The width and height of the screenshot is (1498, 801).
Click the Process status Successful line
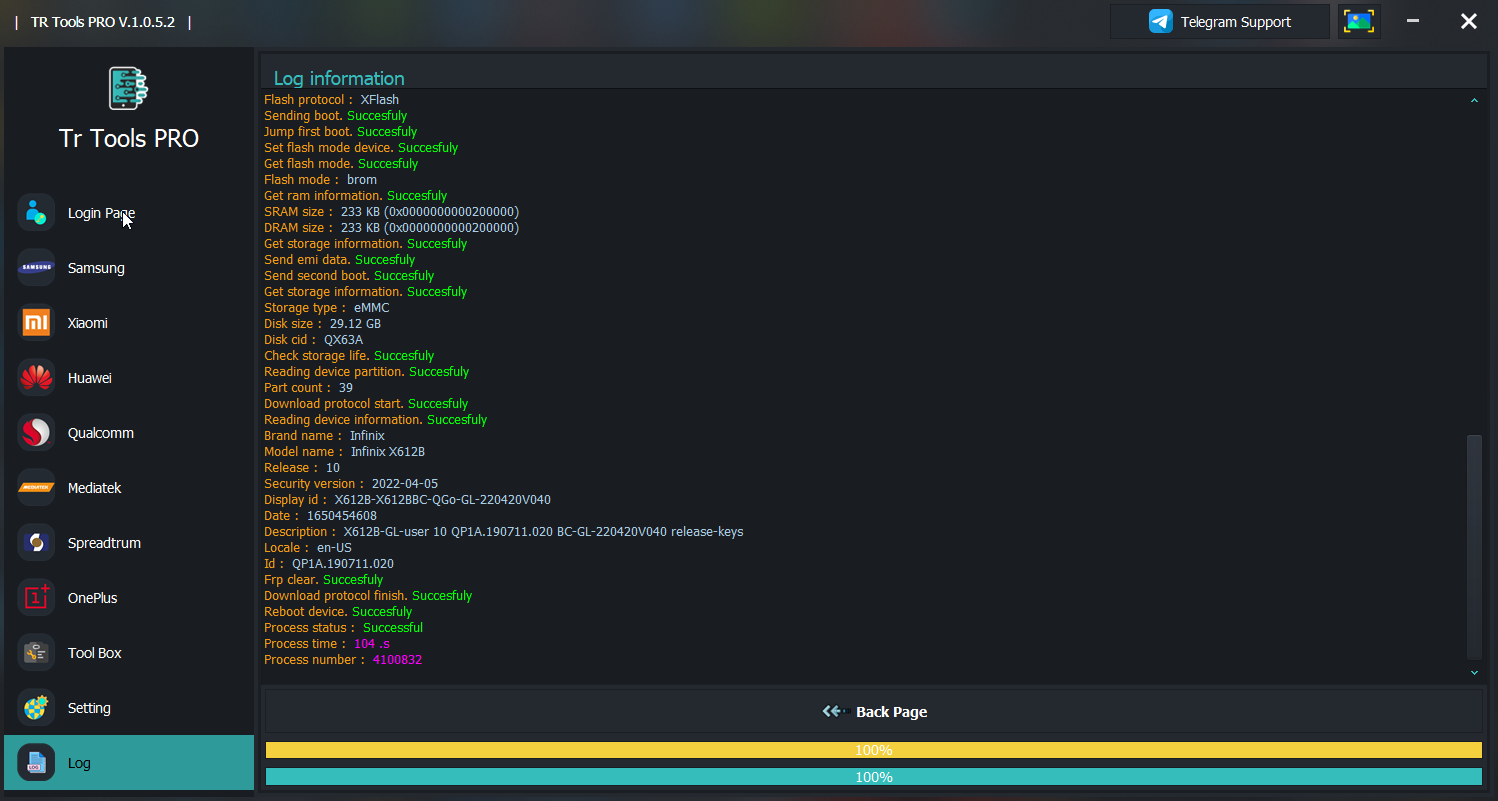coord(343,628)
